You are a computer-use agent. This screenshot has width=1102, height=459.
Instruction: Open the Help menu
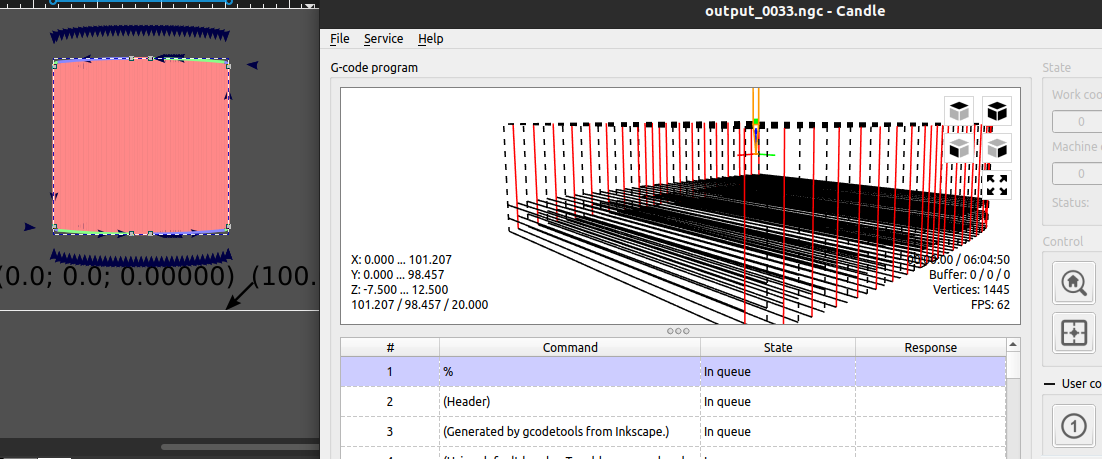(x=430, y=39)
